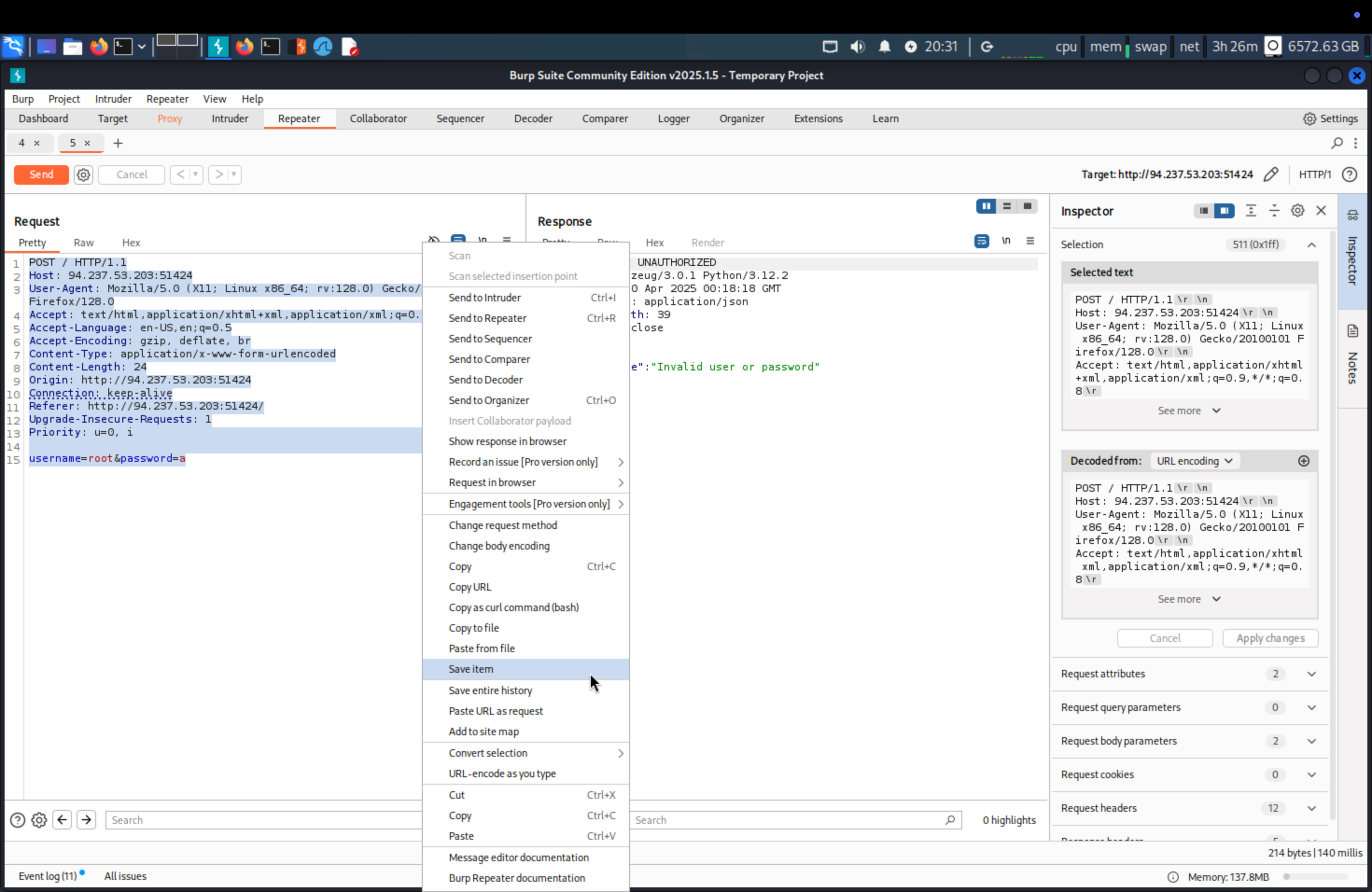Screen dimensions: 1372x892
Task: Choose Send to Intruder in context menu
Action: click(525, 297)
